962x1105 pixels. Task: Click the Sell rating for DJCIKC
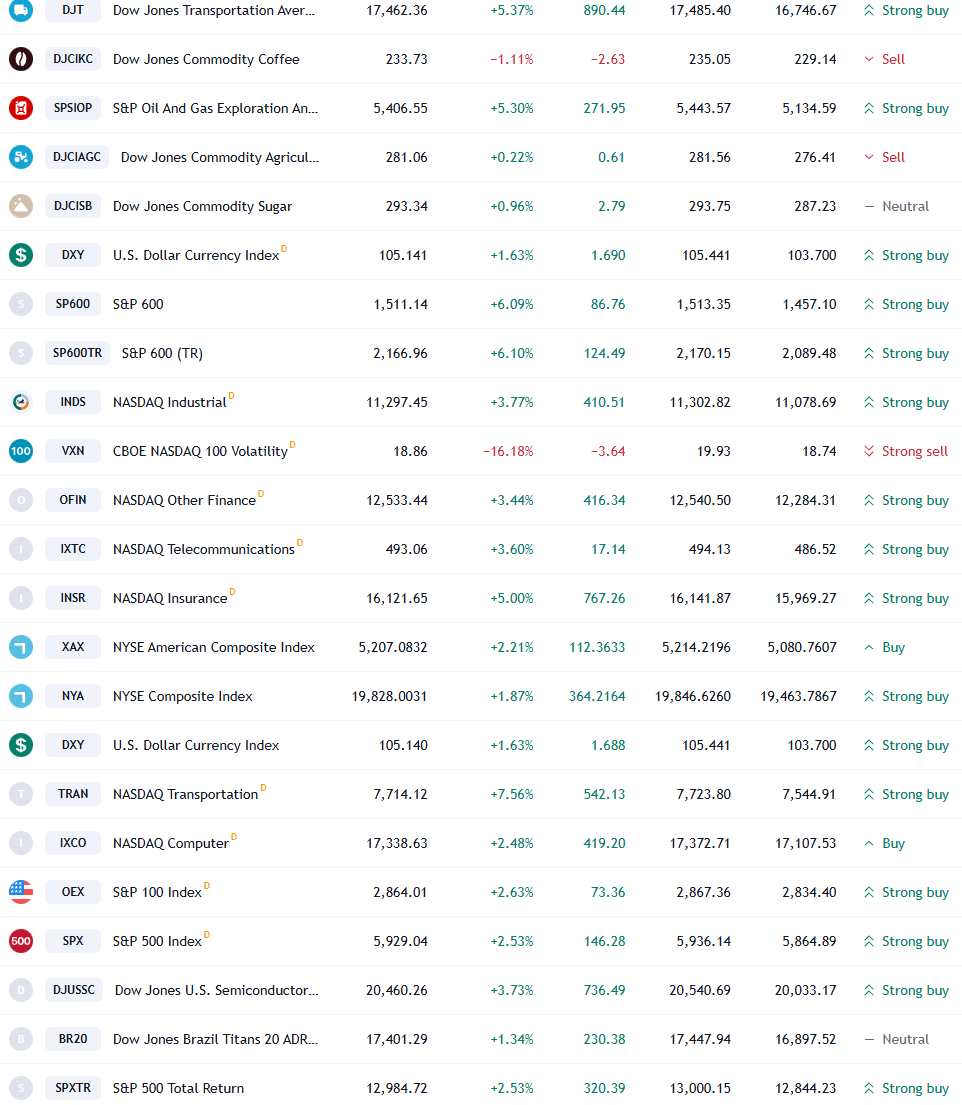pos(884,59)
